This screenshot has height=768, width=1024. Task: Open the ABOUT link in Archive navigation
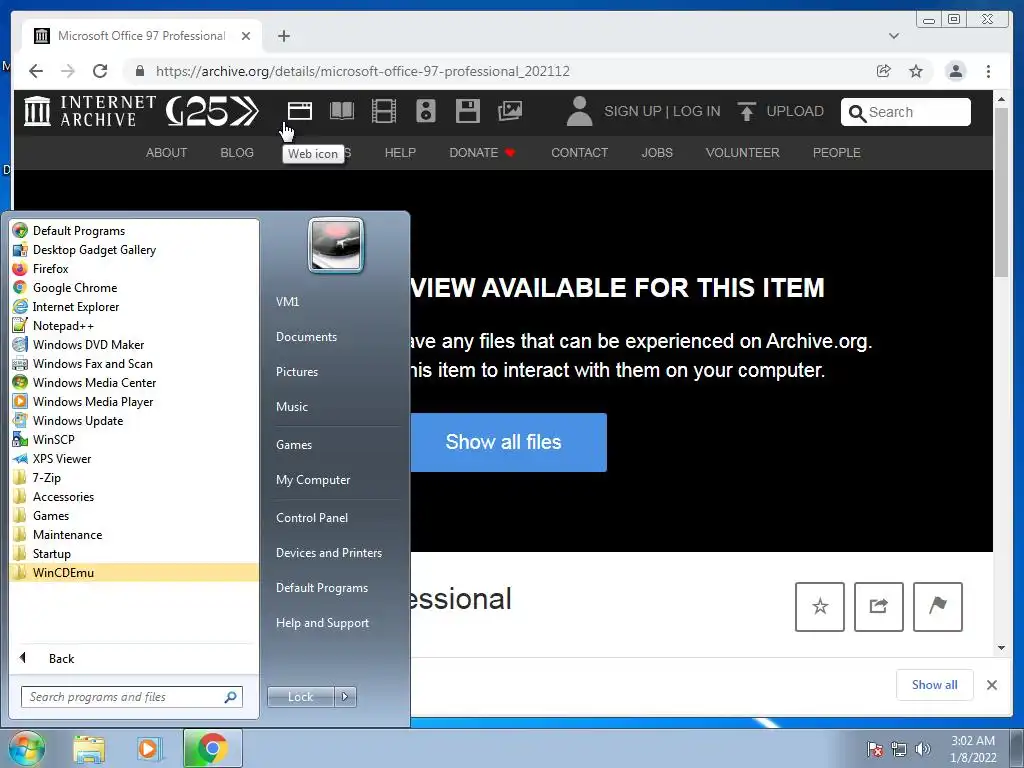166,153
